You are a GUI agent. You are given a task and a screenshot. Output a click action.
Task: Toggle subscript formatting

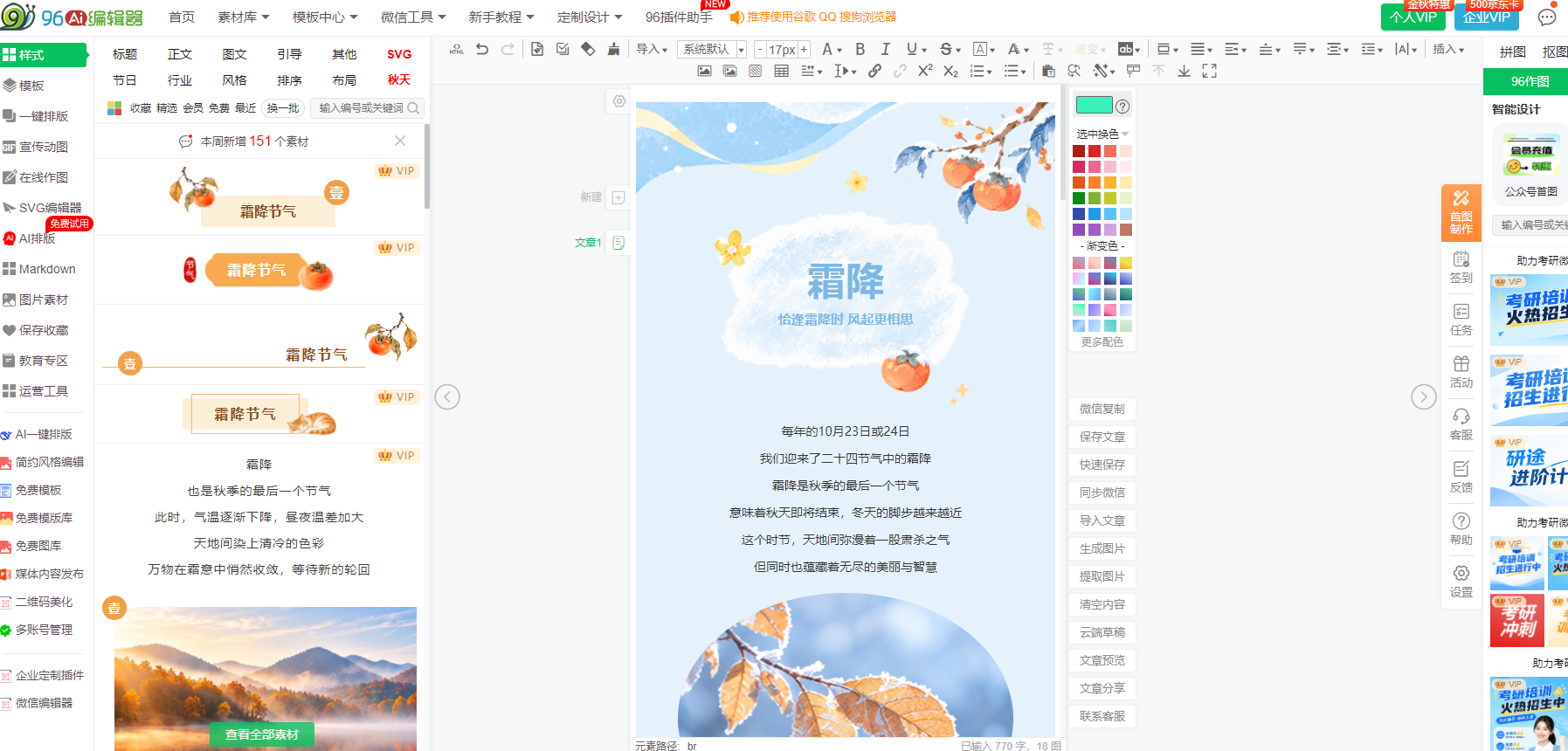pos(950,72)
